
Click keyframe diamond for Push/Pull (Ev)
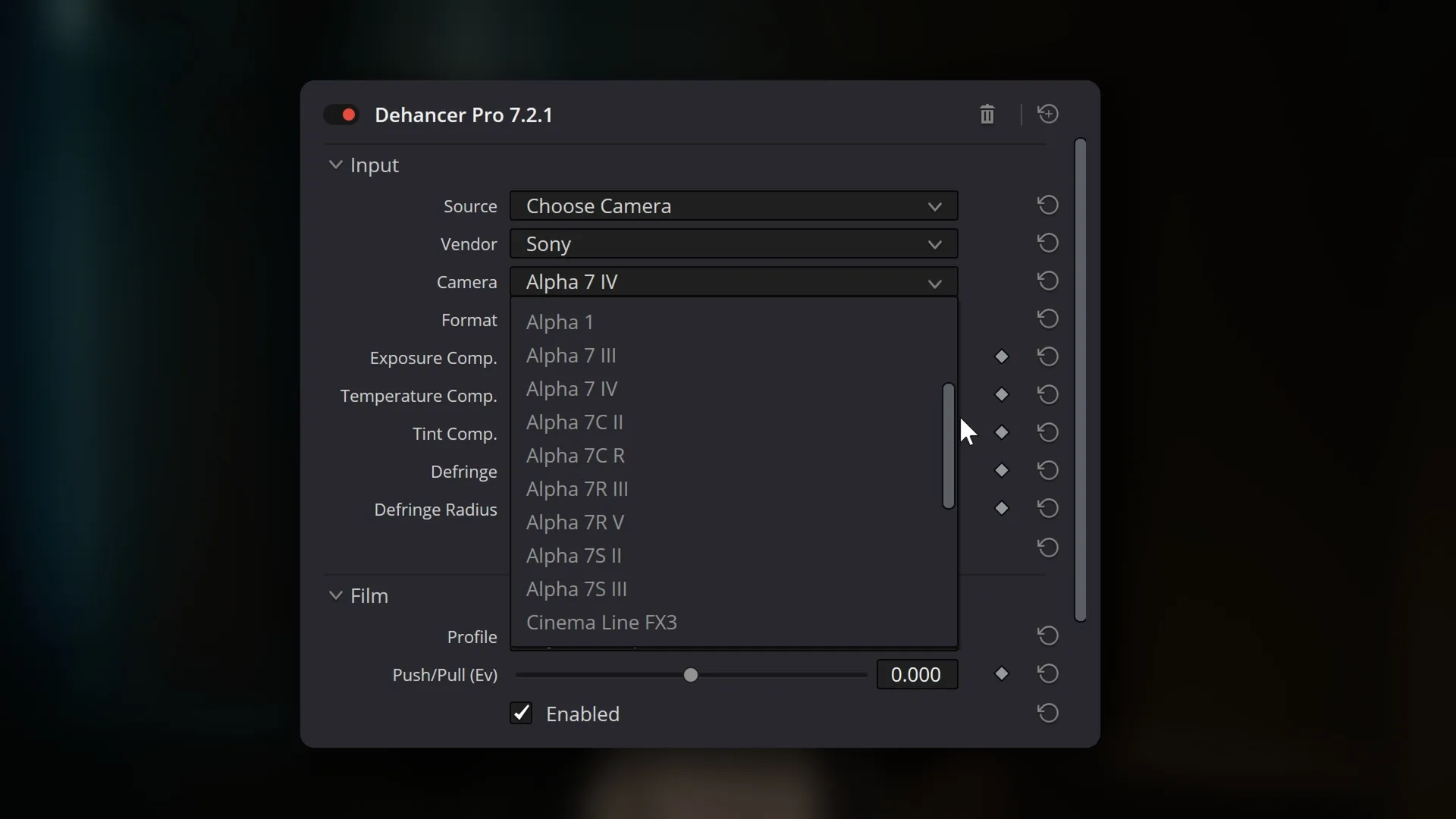pos(1002,674)
